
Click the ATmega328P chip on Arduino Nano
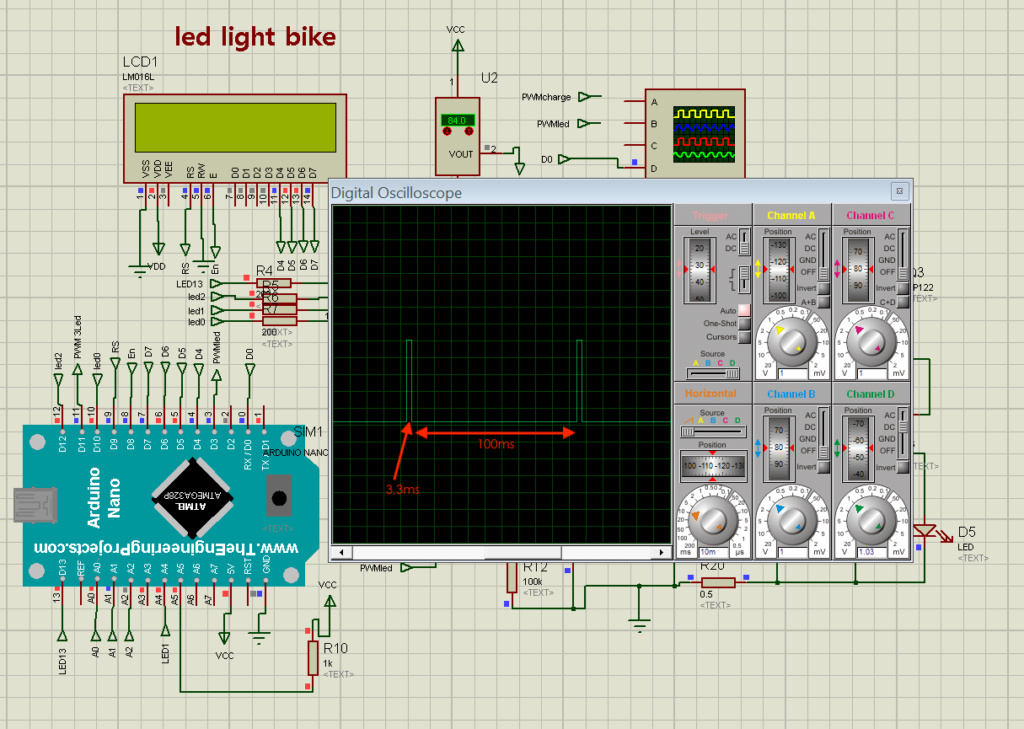coord(192,498)
